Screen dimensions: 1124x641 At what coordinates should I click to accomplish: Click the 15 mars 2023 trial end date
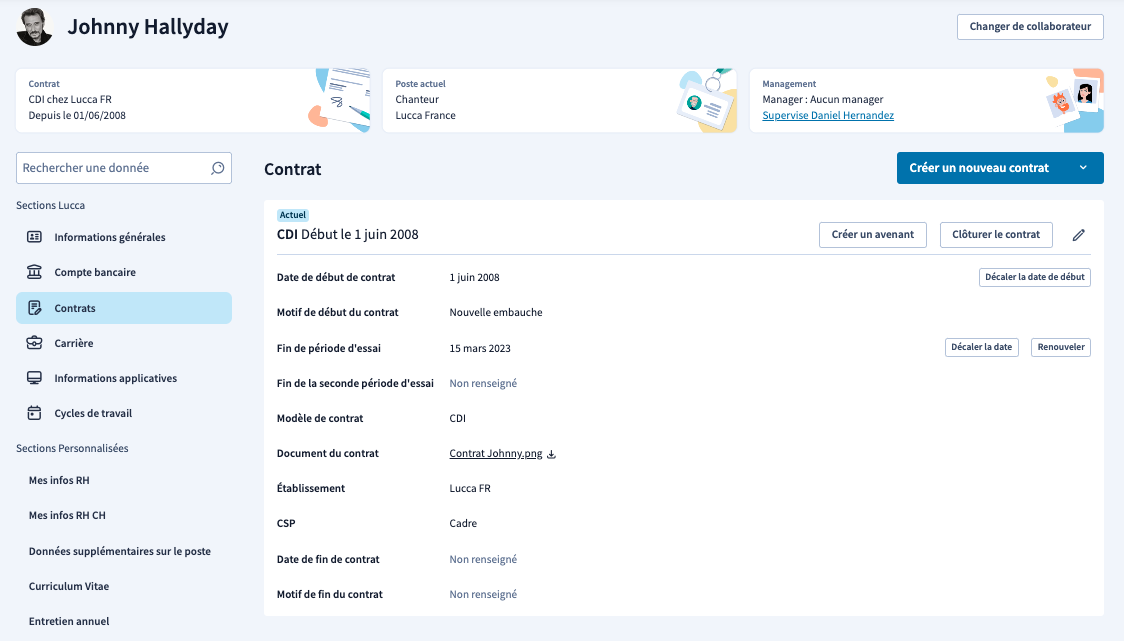click(x=480, y=348)
